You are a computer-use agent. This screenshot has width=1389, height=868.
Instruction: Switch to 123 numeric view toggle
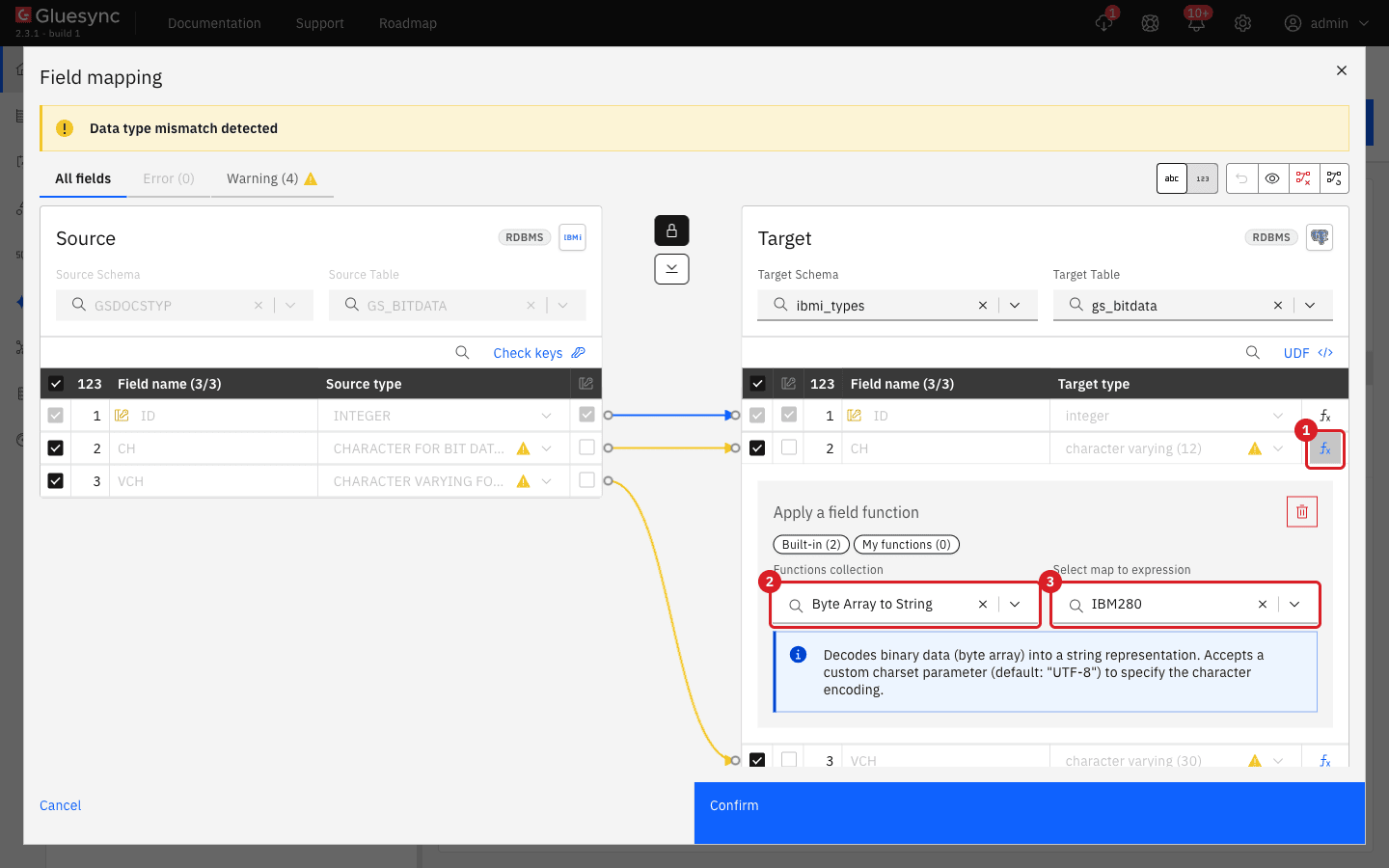[x=1203, y=178]
